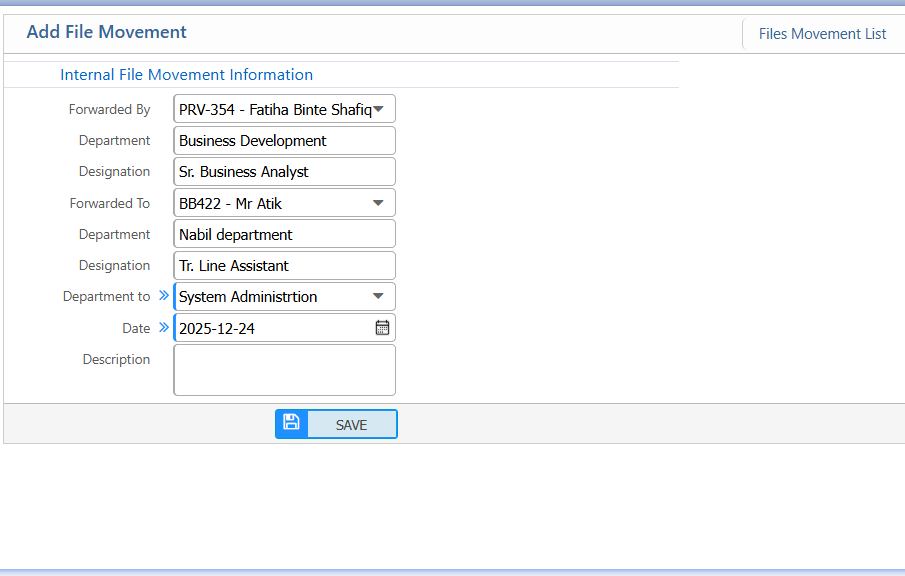Click the dropdown arrow in Department to field
905x576 pixels.
[x=379, y=296]
